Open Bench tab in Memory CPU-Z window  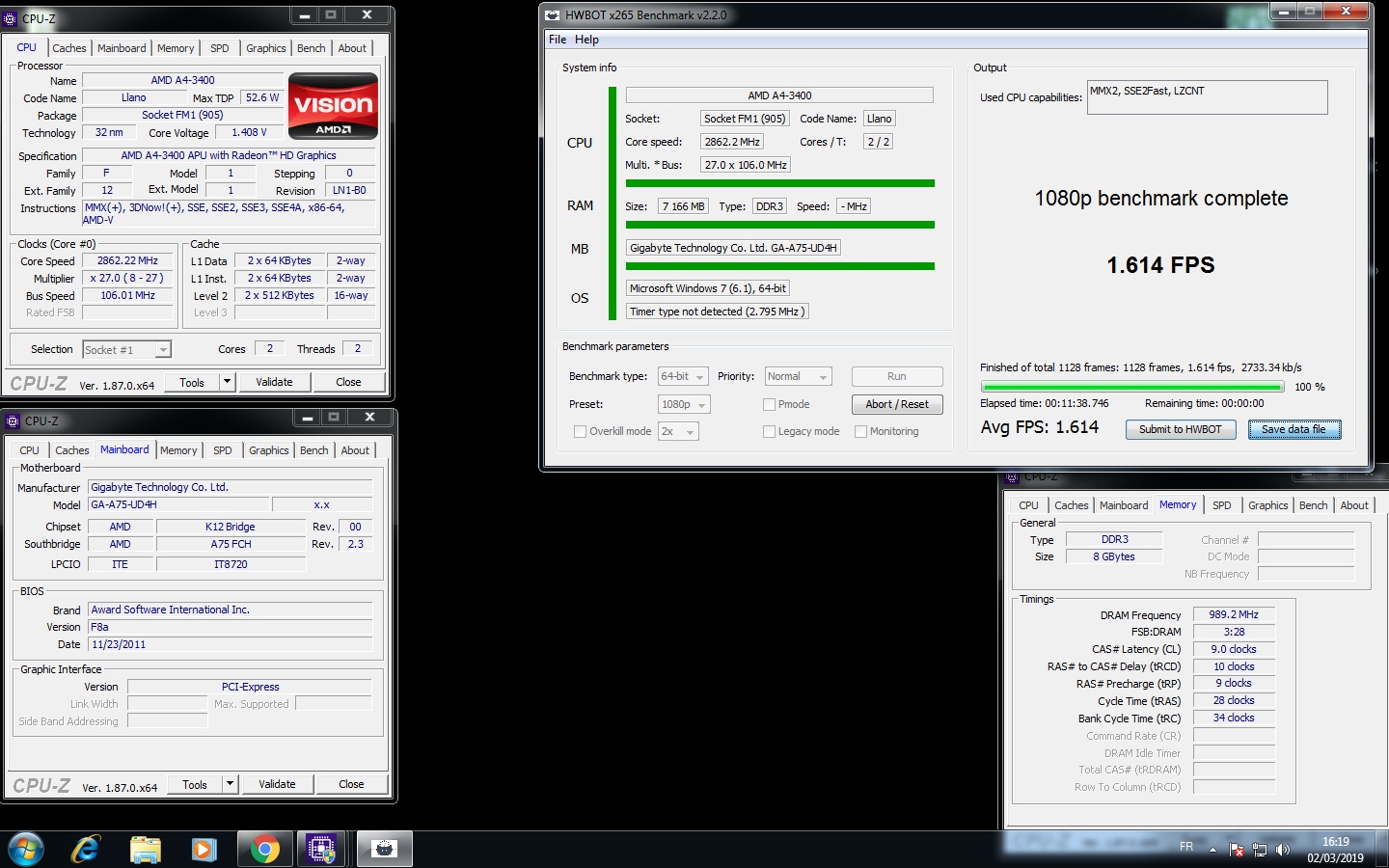coord(1313,505)
